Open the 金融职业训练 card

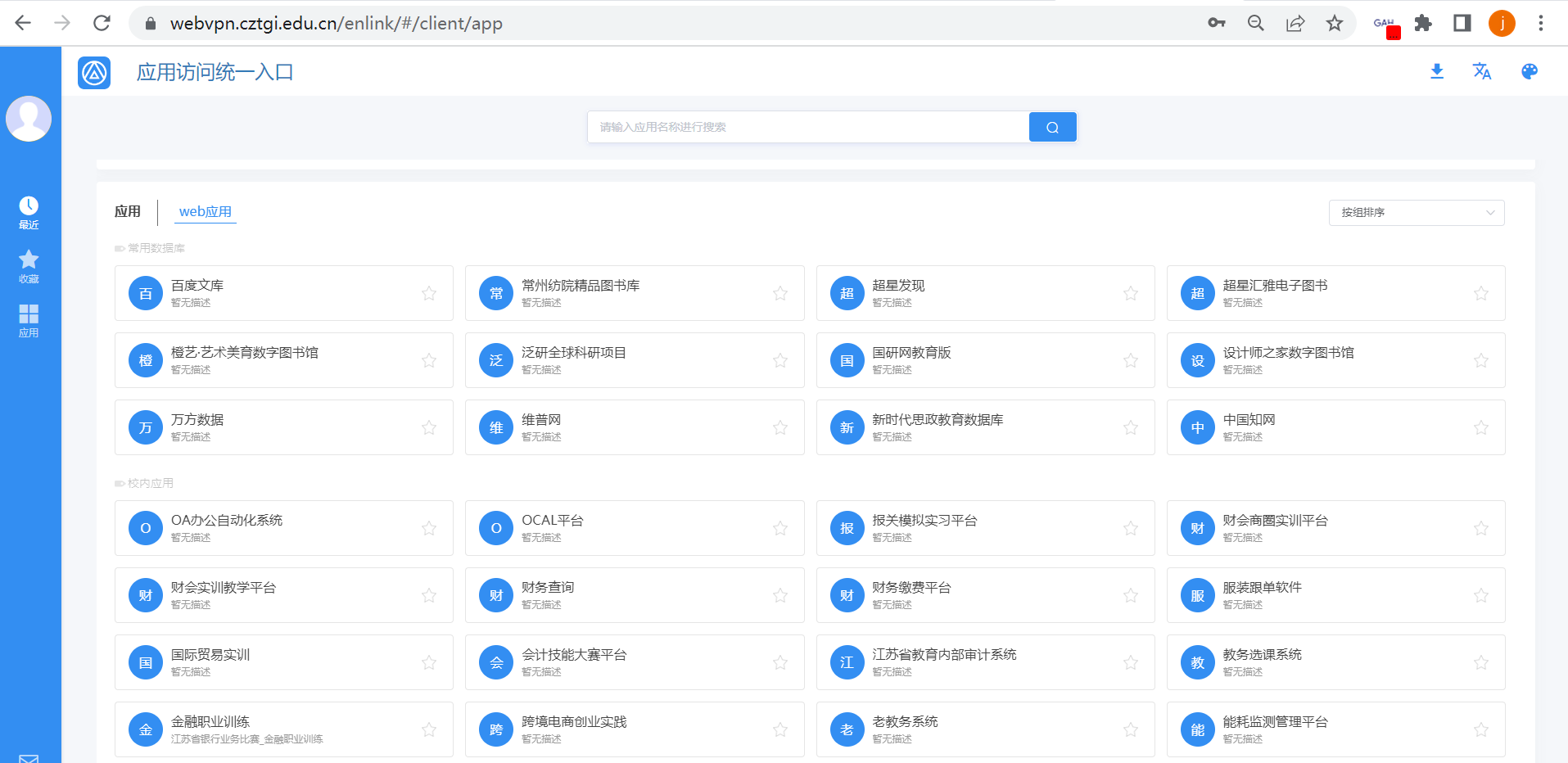pos(284,729)
